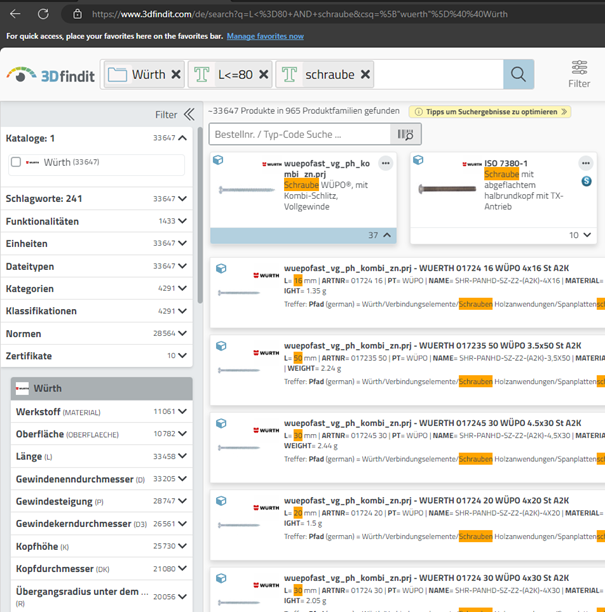Click the browser address bar URL

(x=300, y=14)
